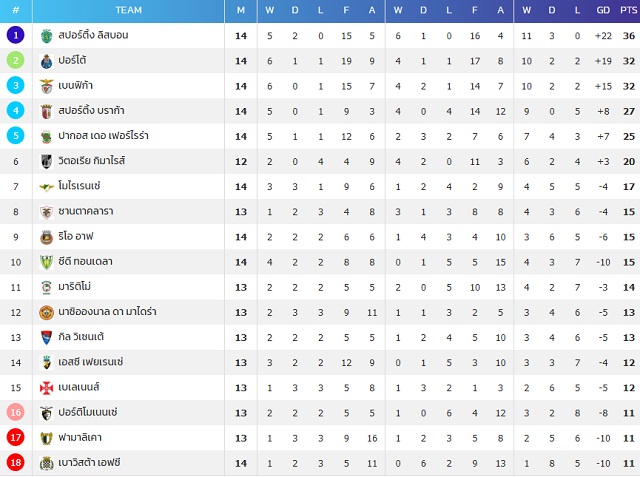Click the M matches column header
The image size is (640, 477).
pyautogui.click(x=241, y=10)
